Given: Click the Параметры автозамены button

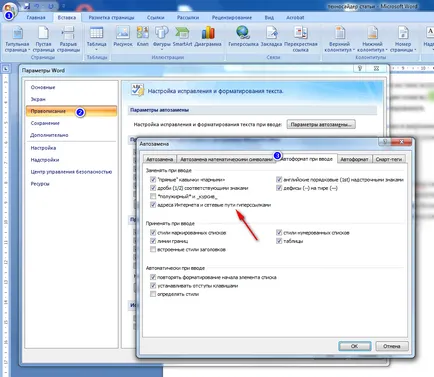Looking at the screenshot, I should click(321, 124).
